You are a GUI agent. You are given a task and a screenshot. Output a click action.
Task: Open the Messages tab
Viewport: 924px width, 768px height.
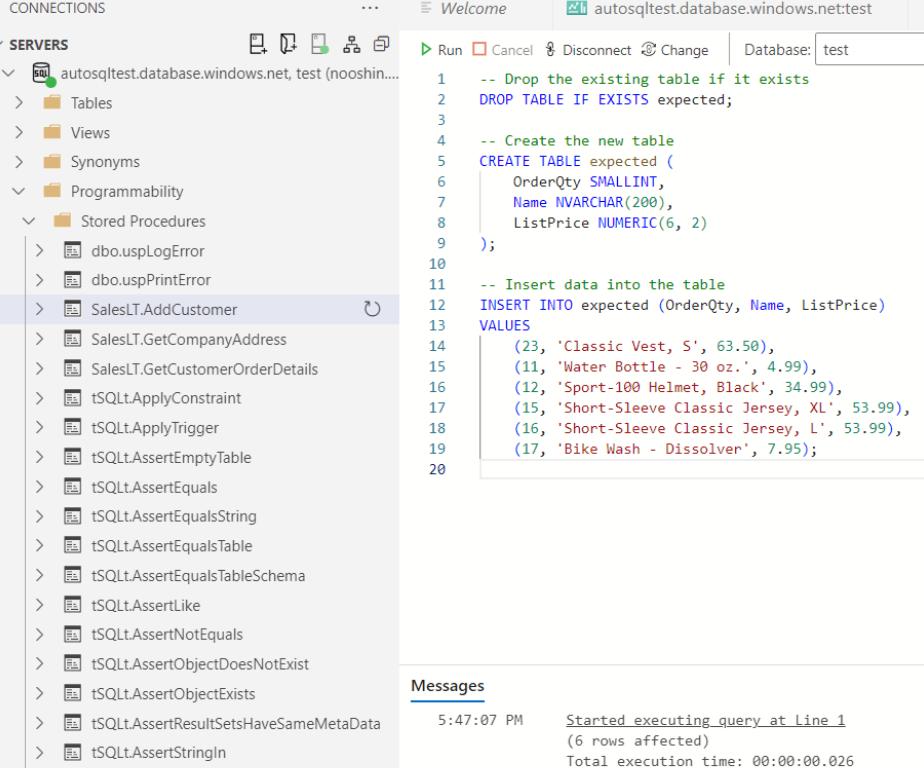[x=447, y=685]
